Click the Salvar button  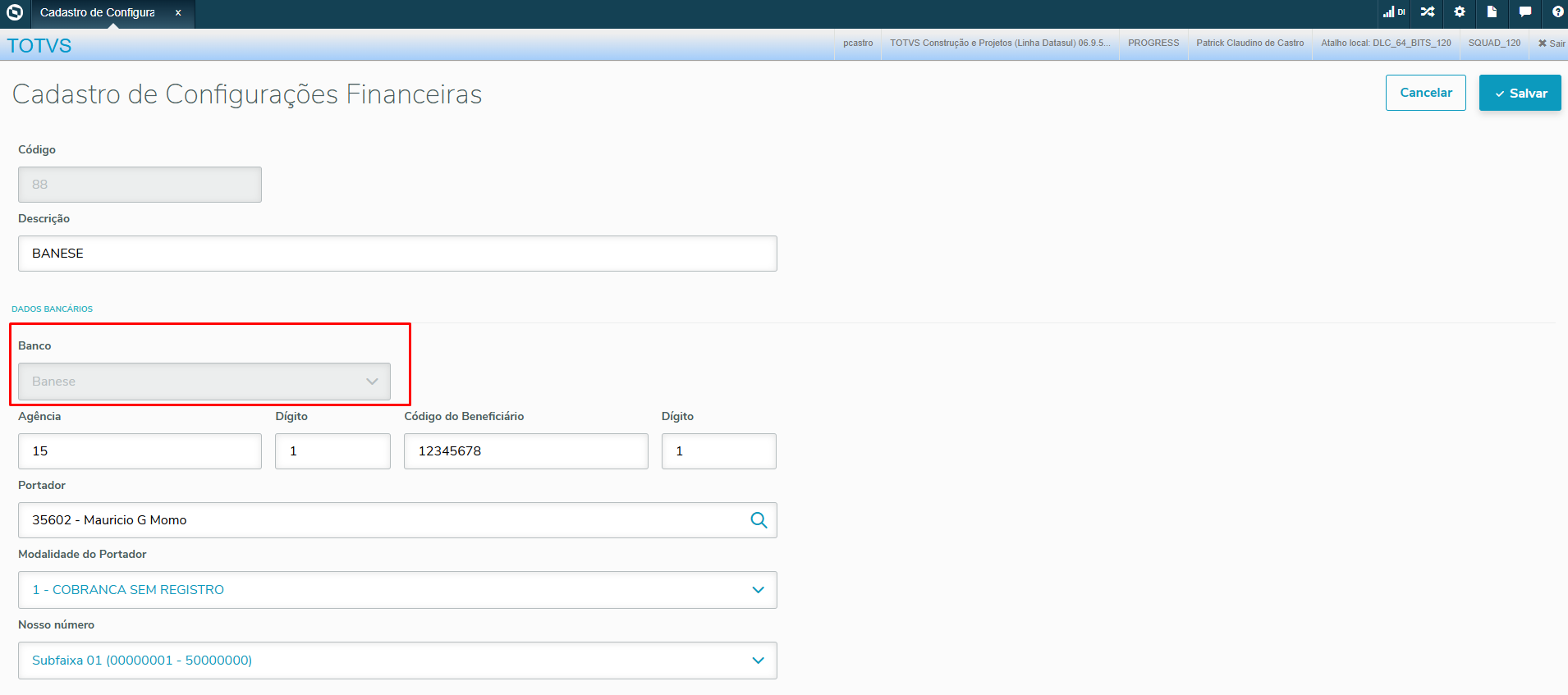1520,93
